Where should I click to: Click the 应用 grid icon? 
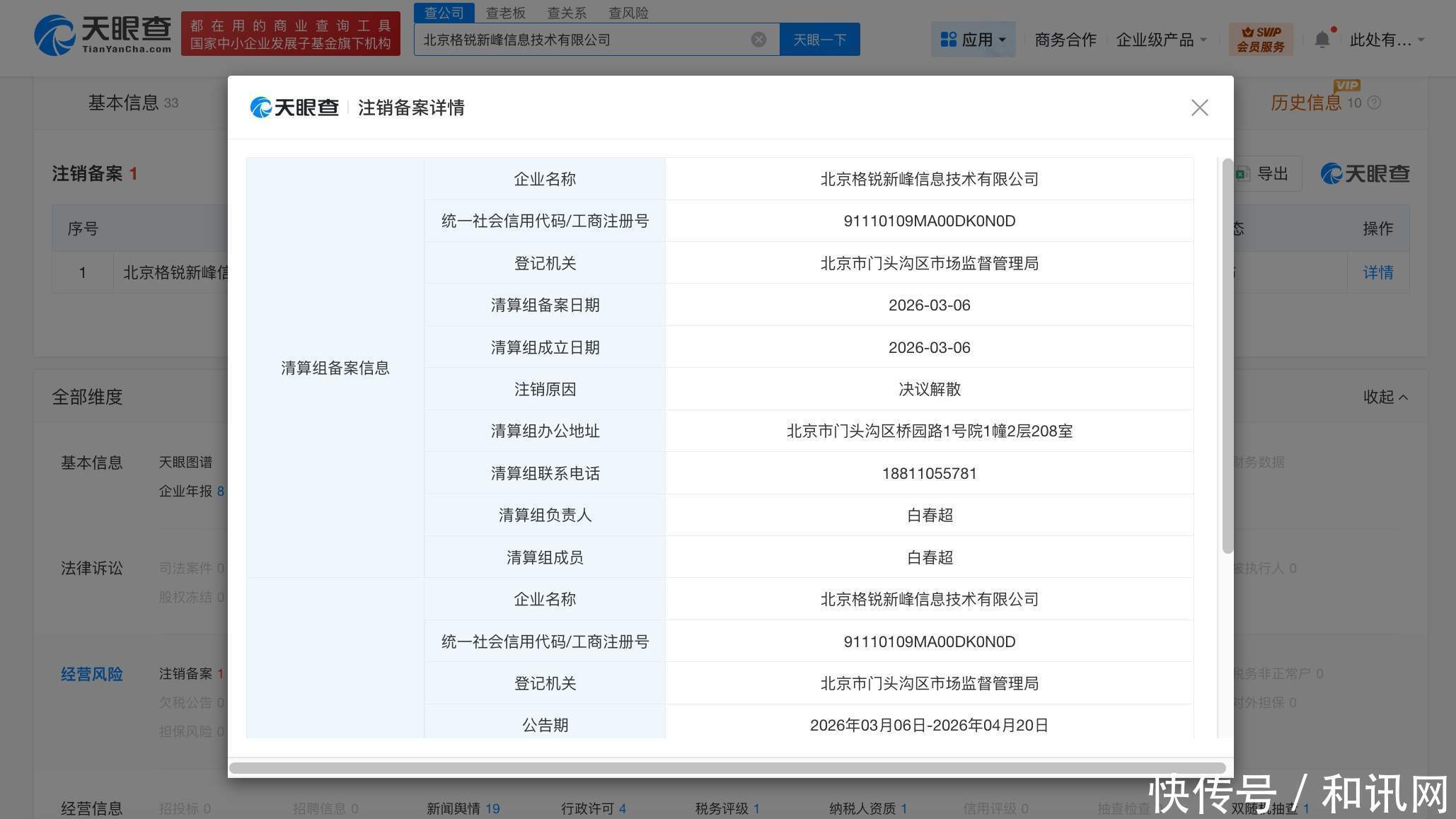(x=948, y=40)
